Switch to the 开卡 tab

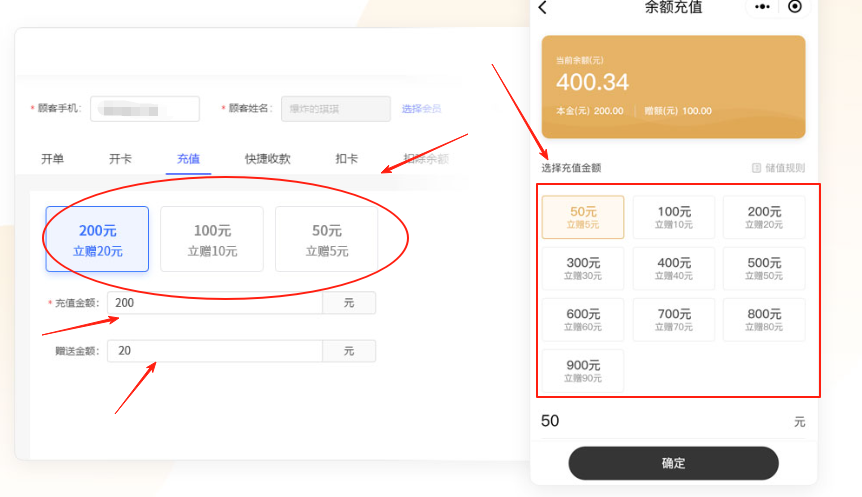click(x=120, y=159)
